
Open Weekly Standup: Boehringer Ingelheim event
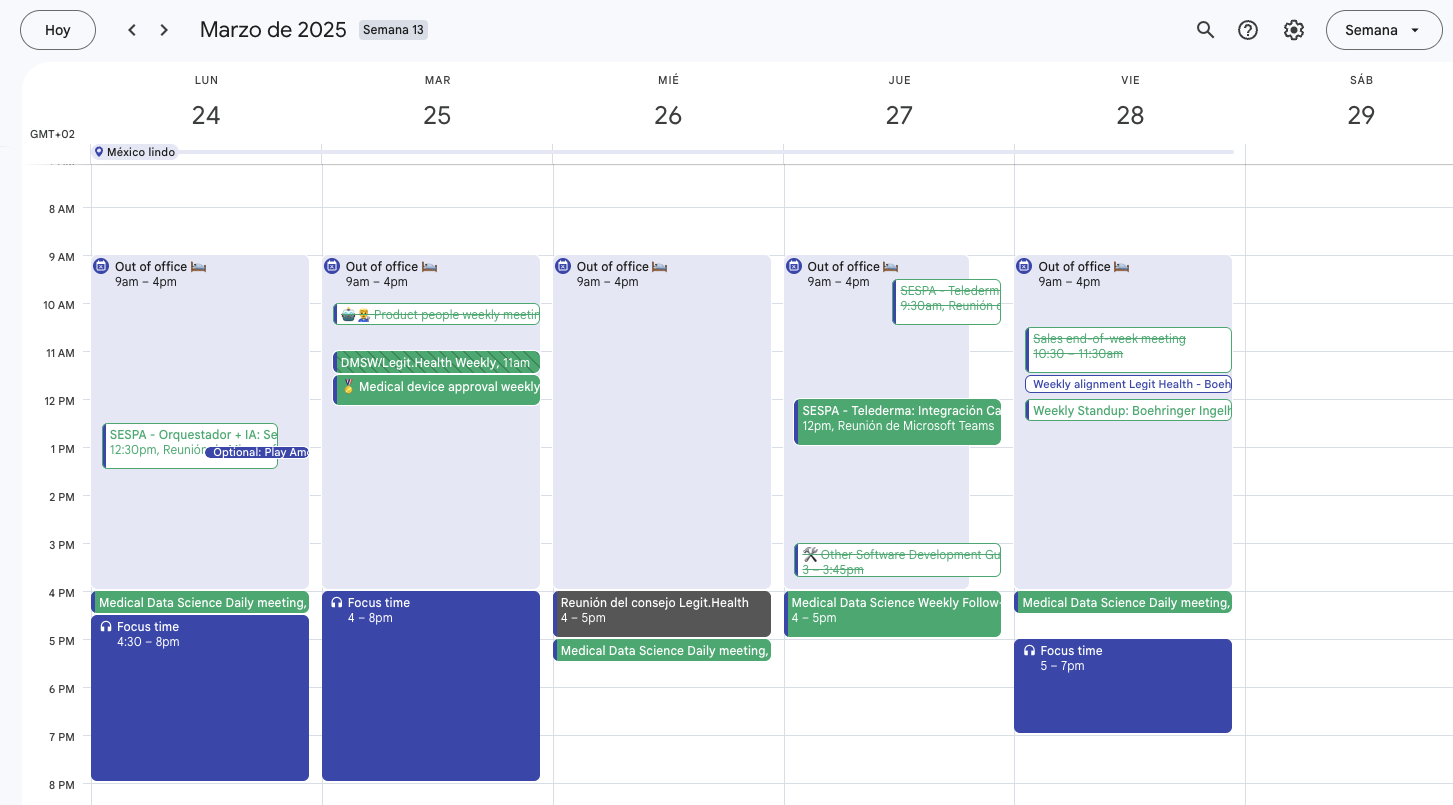tap(1129, 411)
